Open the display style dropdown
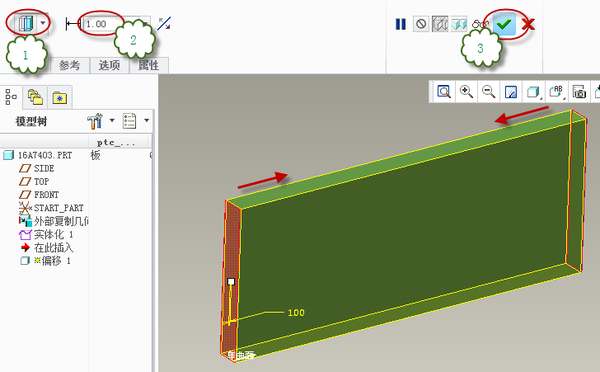This screenshot has height=372, width=600. (x=533, y=92)
